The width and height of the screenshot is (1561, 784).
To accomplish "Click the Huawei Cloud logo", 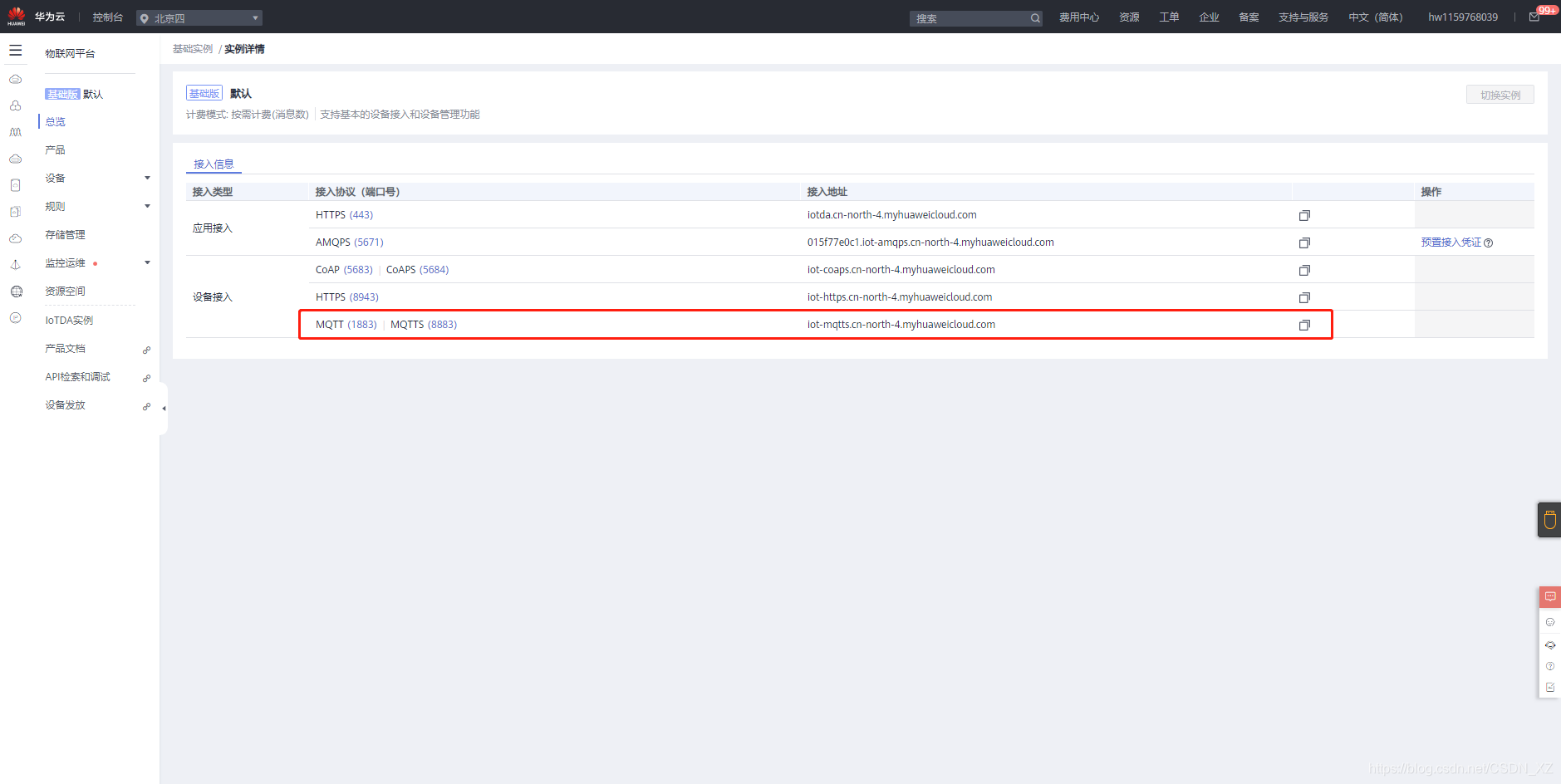I will 17,16.
